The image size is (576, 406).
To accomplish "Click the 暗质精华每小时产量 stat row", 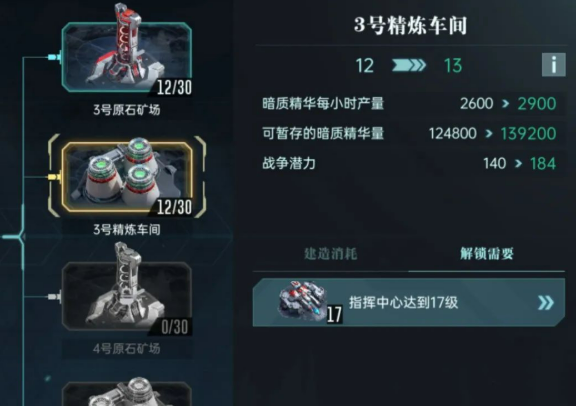I will click(408, 104).
